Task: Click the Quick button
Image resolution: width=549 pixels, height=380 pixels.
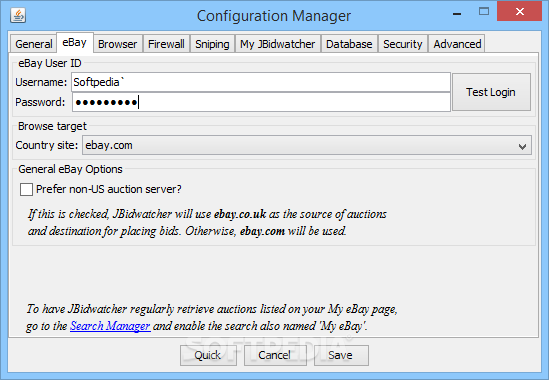Action: click(208, 355)
